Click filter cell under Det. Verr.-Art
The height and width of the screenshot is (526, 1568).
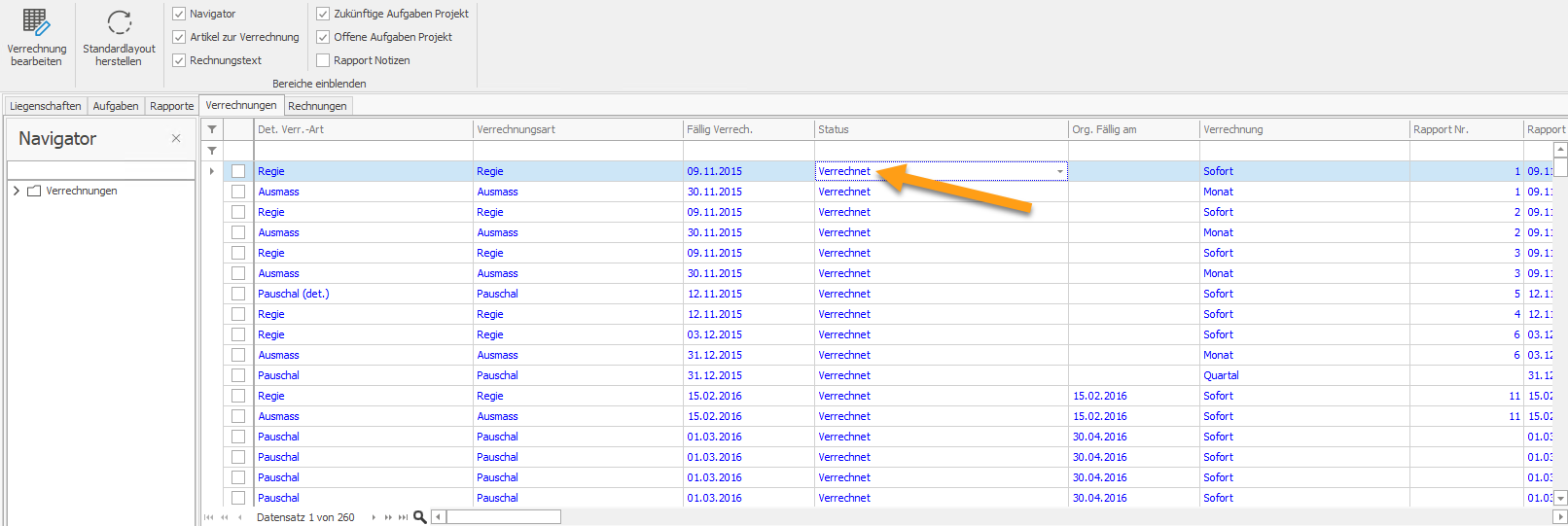click(364, 151)
